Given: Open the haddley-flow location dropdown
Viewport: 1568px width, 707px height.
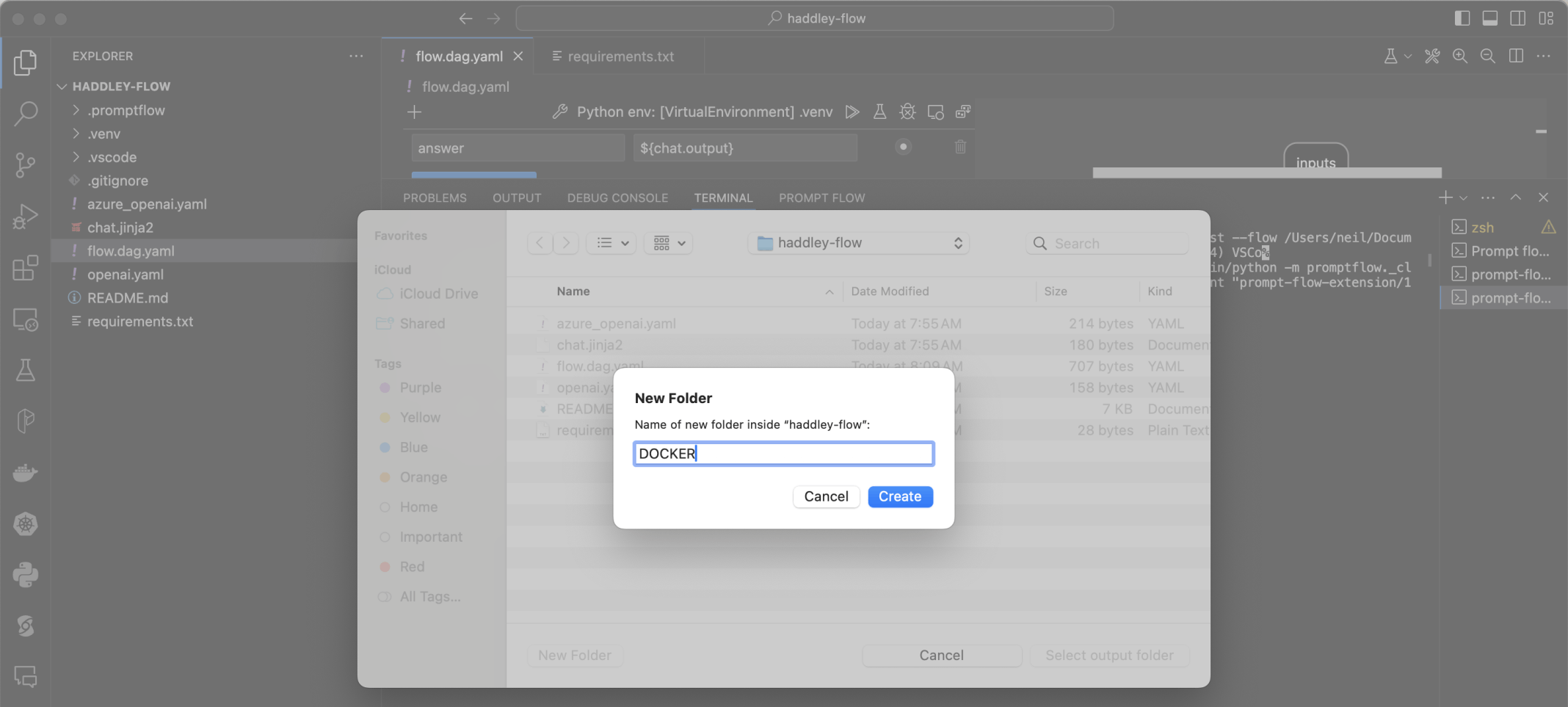Looking at the screenshot, I should 858,243.
